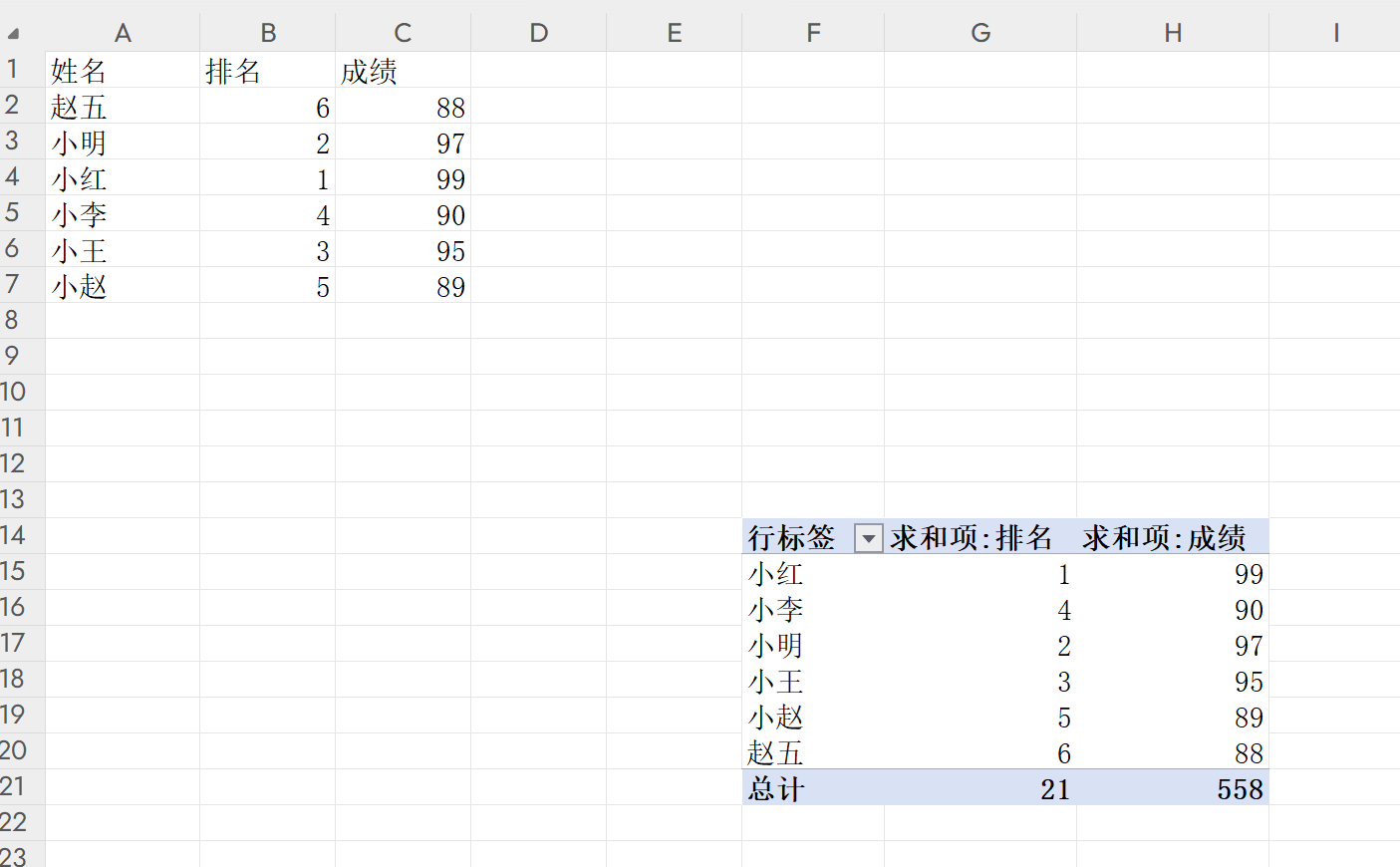This screenshot has width=1400, height=867.
Task: Select row 1 by its row header
Action: pyautogui.click(x=13, y=70)
